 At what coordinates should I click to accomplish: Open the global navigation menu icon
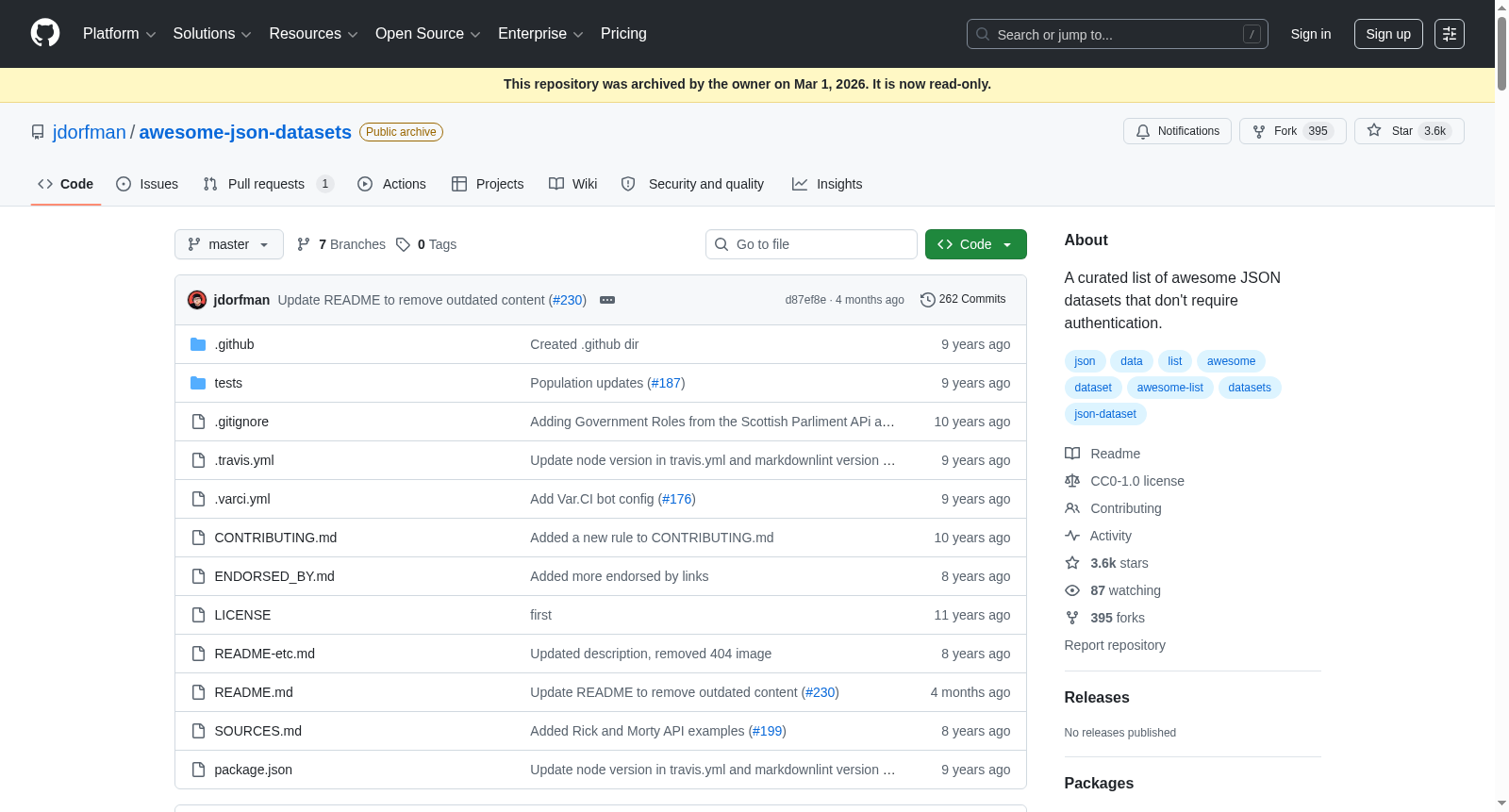coord(1450,34)
